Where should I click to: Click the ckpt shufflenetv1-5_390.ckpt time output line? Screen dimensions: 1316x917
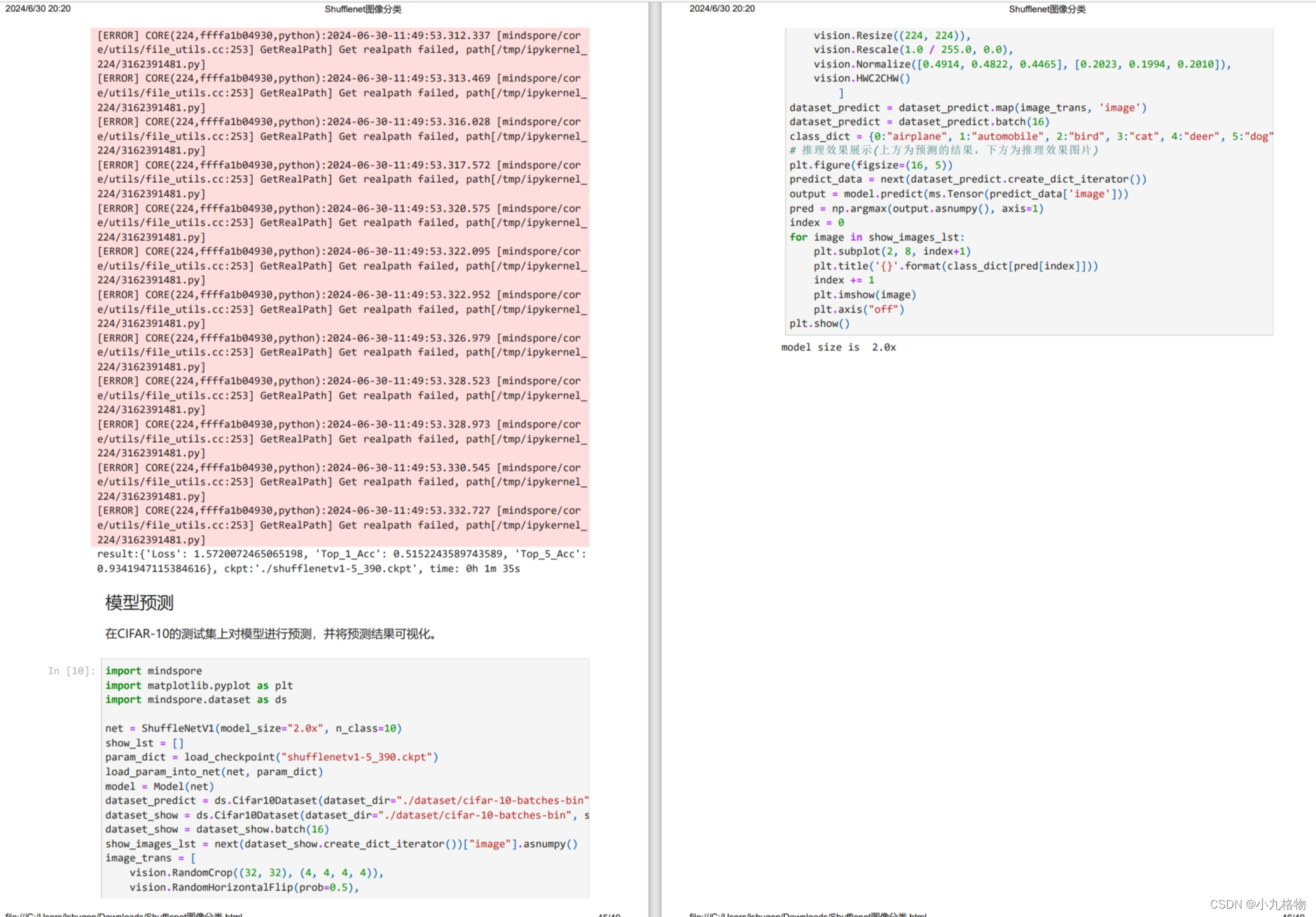[308, 569]
